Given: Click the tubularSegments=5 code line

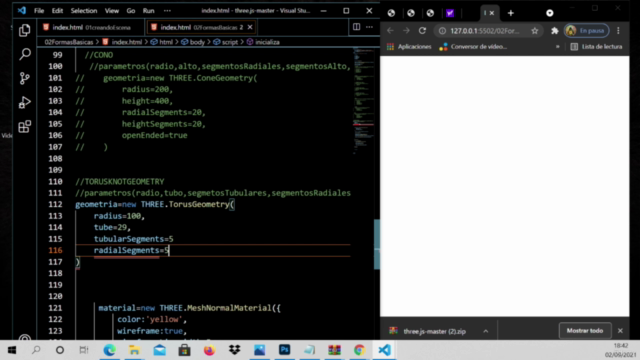Looking at the screenshot, I should click(x=133, y=239).
